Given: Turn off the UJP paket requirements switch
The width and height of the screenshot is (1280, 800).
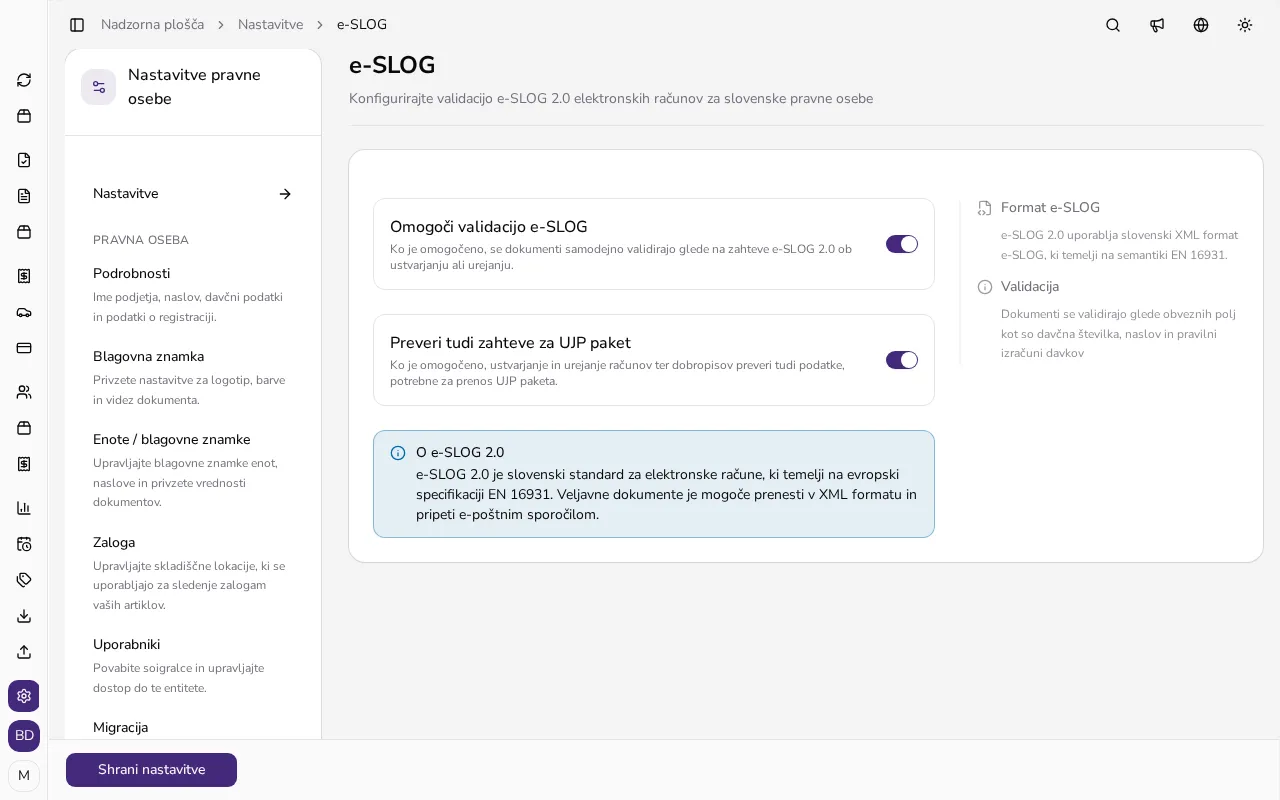Looking at the screenshot, I should [902, 360].
